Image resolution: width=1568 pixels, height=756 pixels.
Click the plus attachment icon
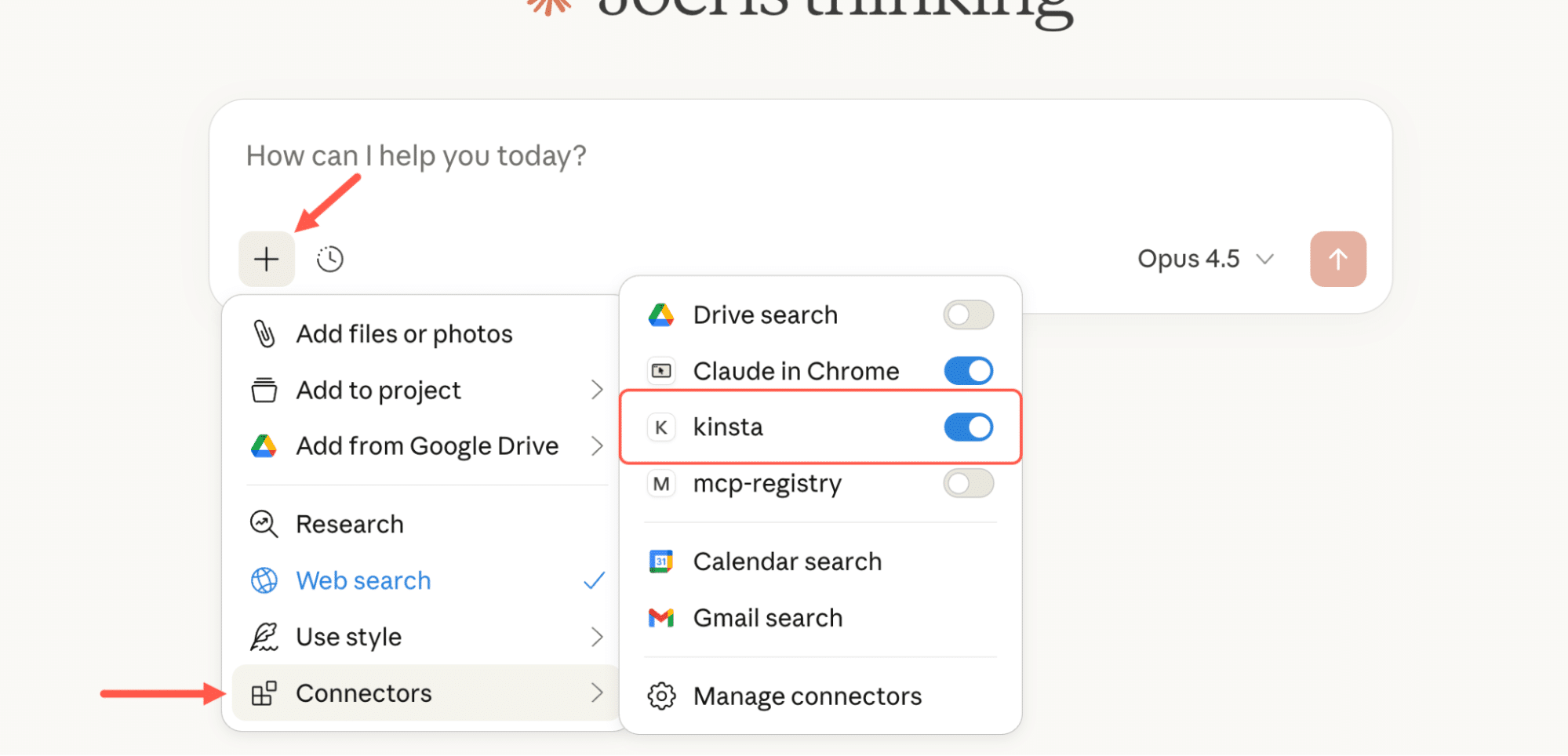click(x=266, y=258)
